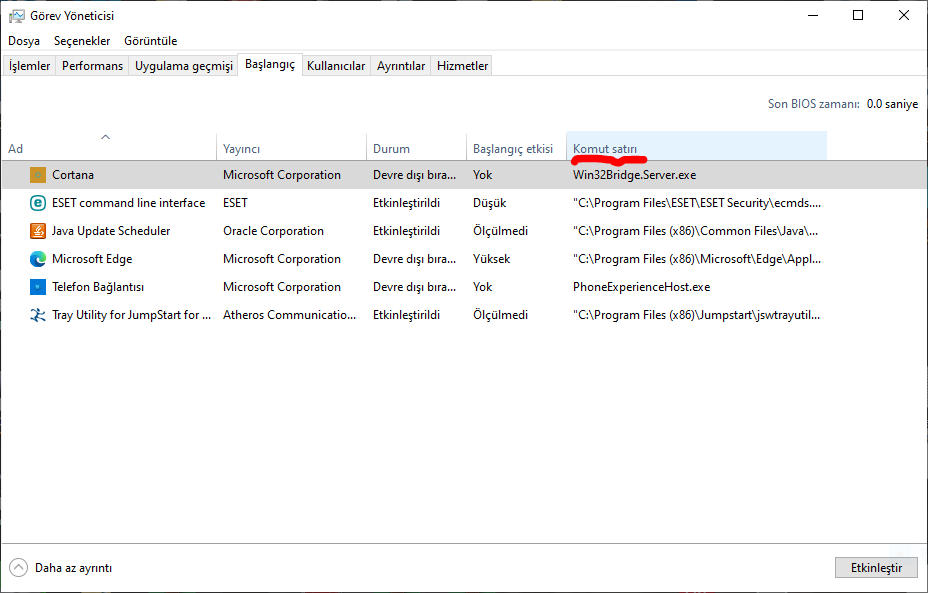
Task: Select the Başlangıç tab
Action: pos(270,65)
